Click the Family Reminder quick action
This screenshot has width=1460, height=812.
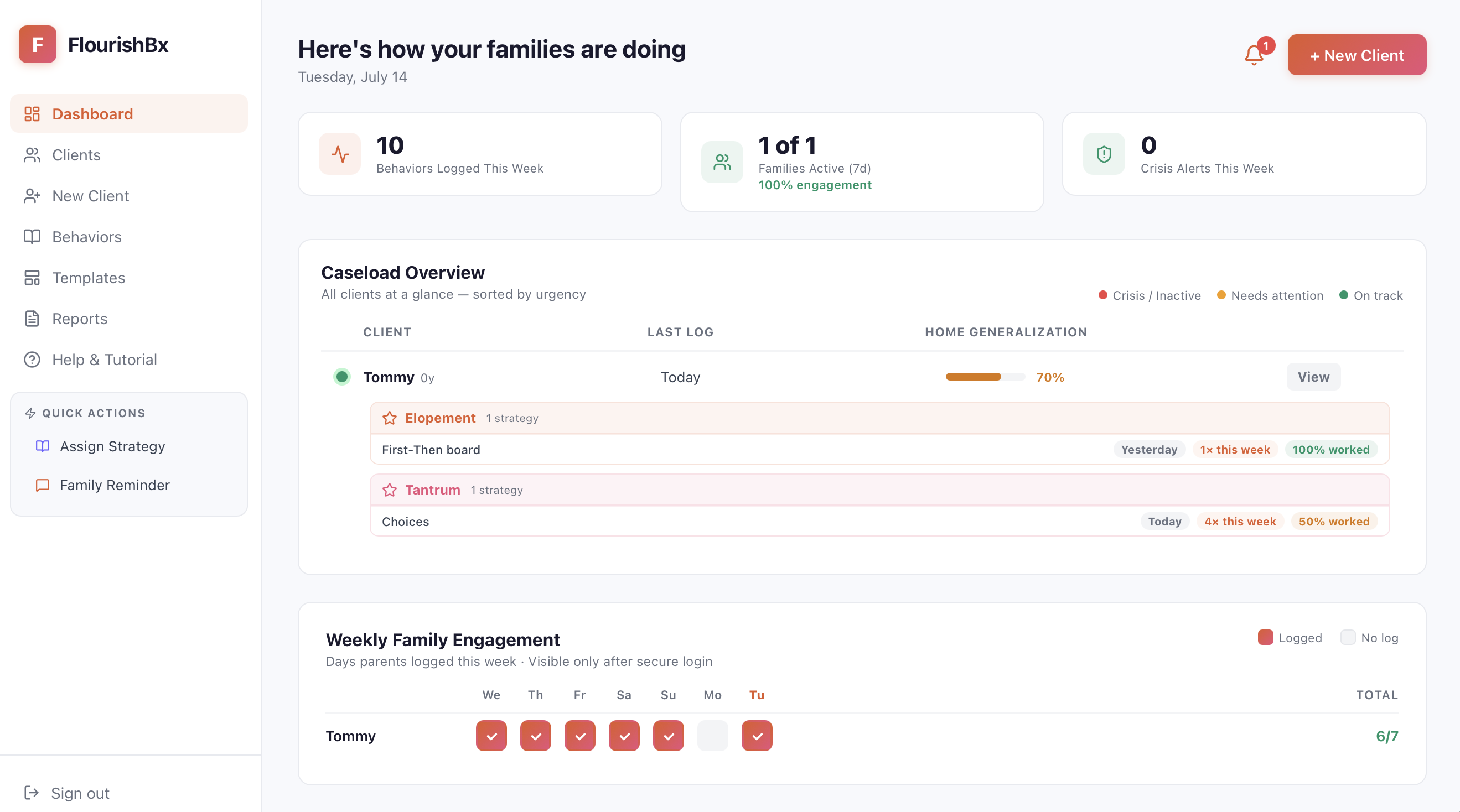(x=128, y=485)
